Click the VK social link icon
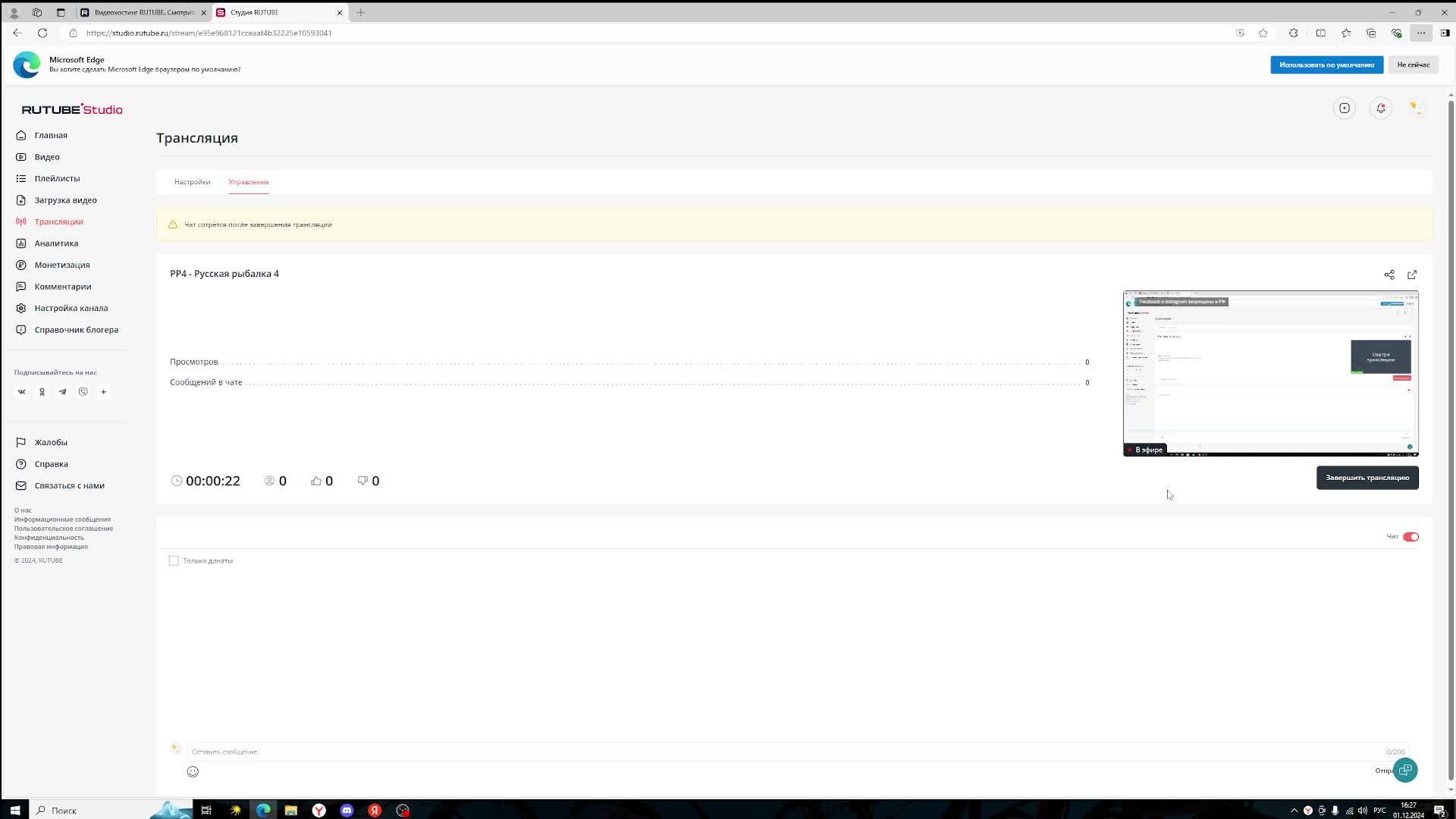Image resolution: width=1456 pixels, height=819 pixels. [x=22, y=392]
